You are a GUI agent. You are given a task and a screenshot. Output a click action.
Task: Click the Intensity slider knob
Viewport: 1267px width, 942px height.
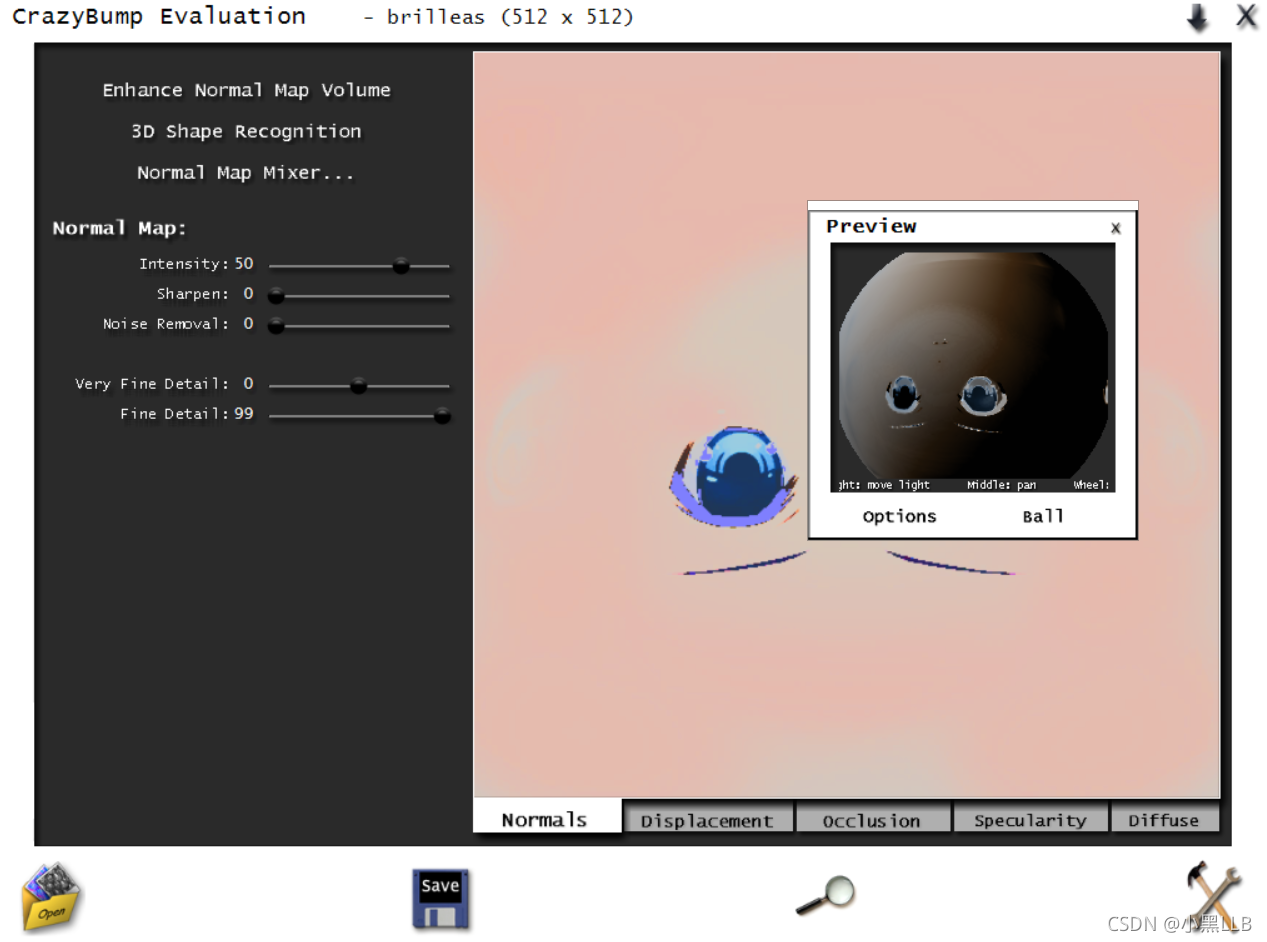click(401, 266)
